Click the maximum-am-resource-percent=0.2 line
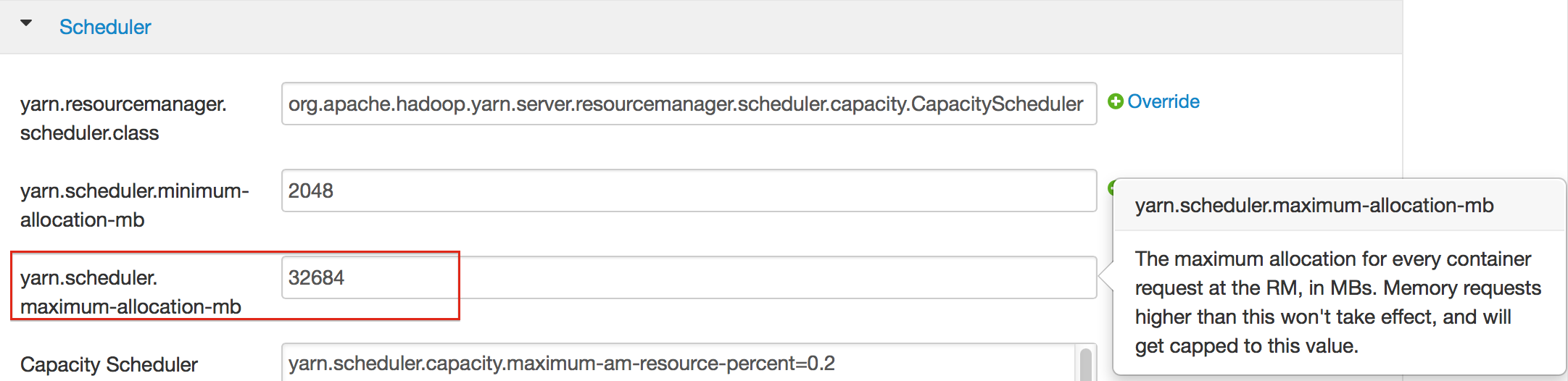1568x381 pixels. click(561, 363)
